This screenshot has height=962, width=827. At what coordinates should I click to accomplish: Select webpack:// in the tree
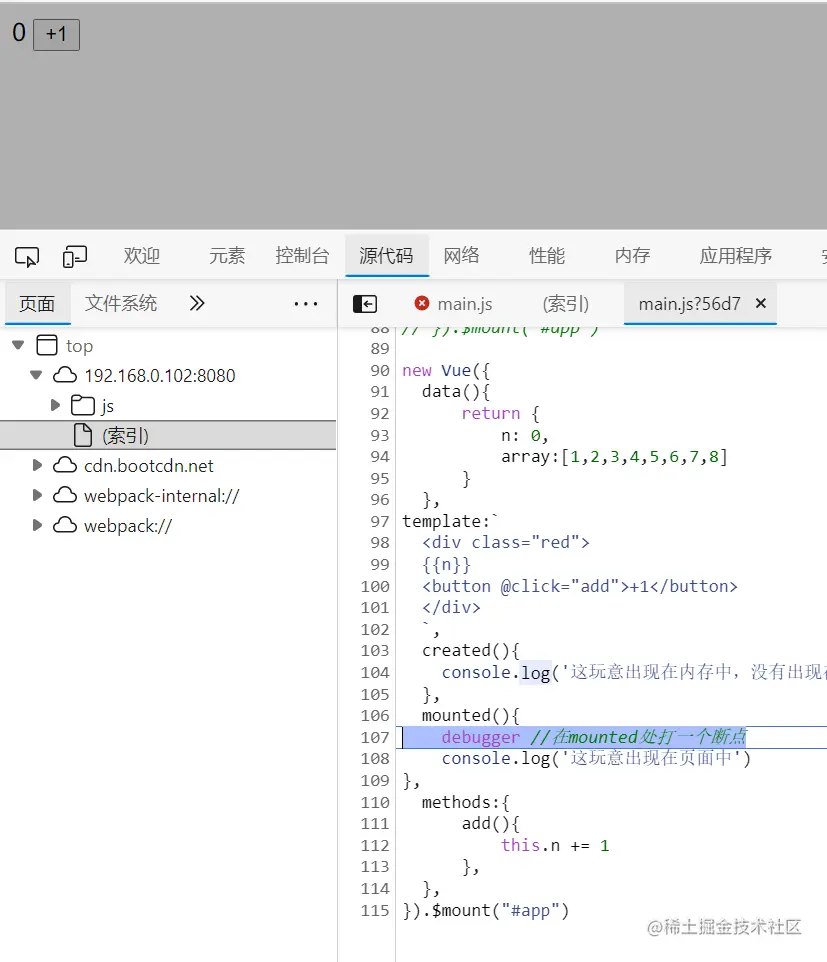(x=128, y=526)
